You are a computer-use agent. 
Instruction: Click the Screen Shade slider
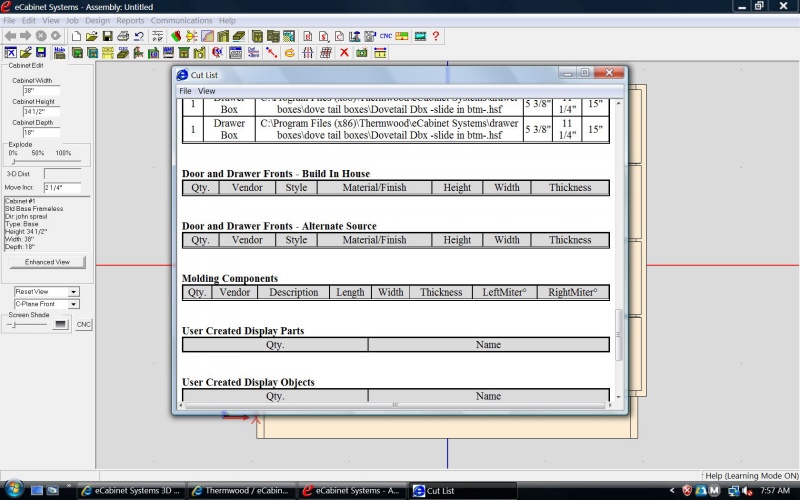click(x=28, y=324)
